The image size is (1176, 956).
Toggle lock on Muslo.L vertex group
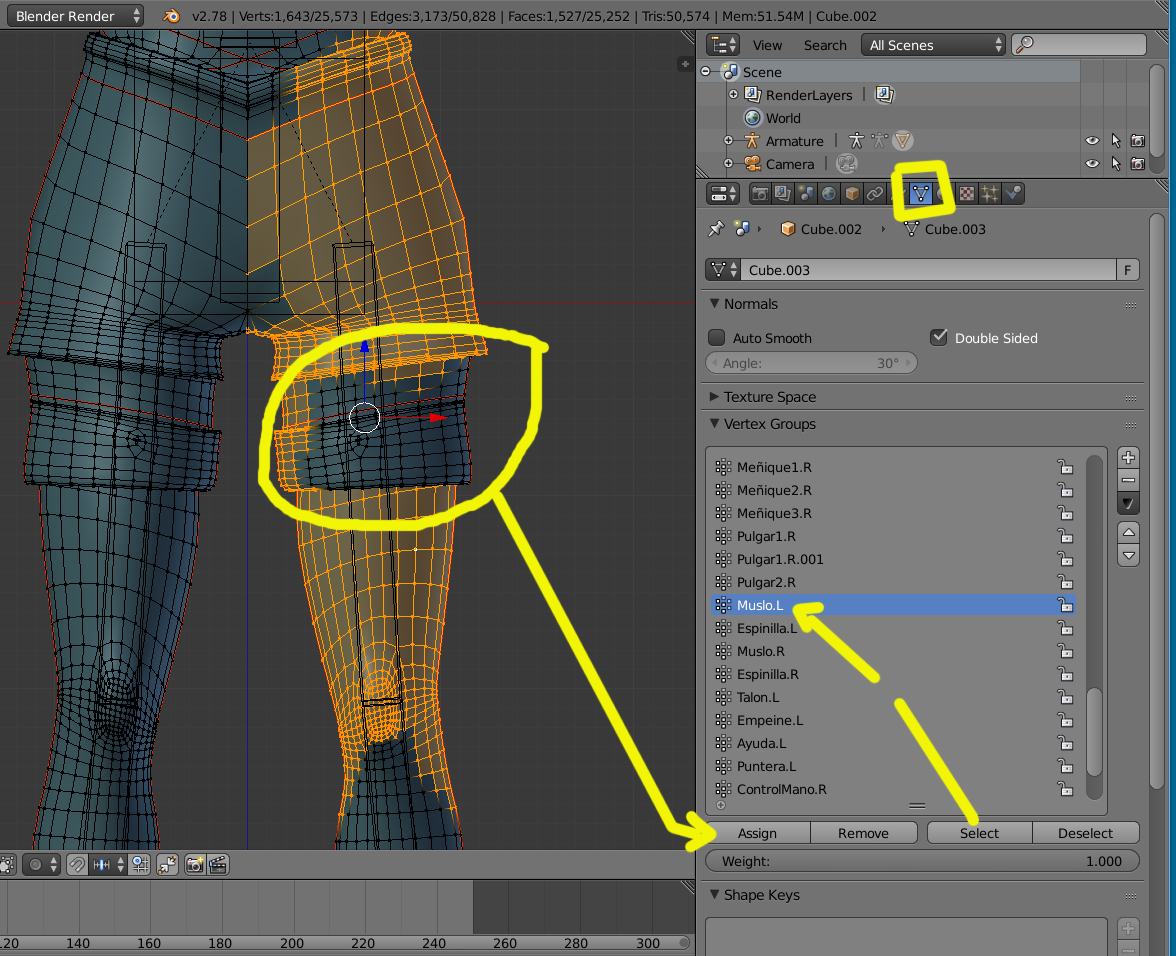point(1066,605)
